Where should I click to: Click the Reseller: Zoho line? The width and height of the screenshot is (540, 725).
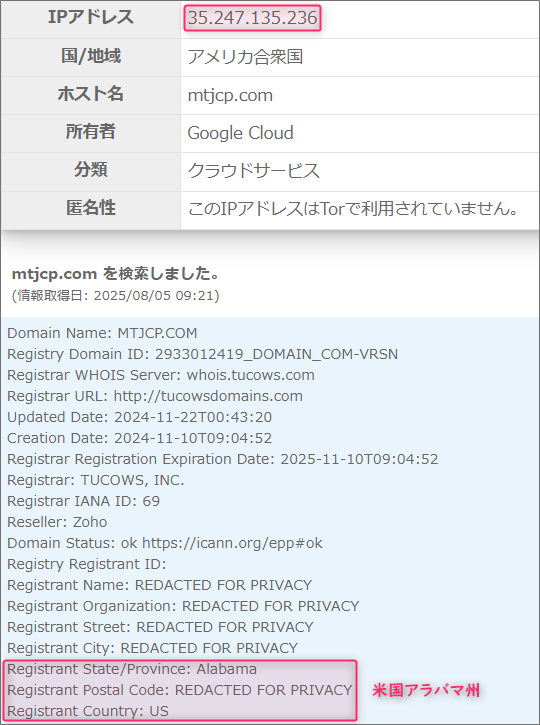pyautogui.click(x=57, y=522)
